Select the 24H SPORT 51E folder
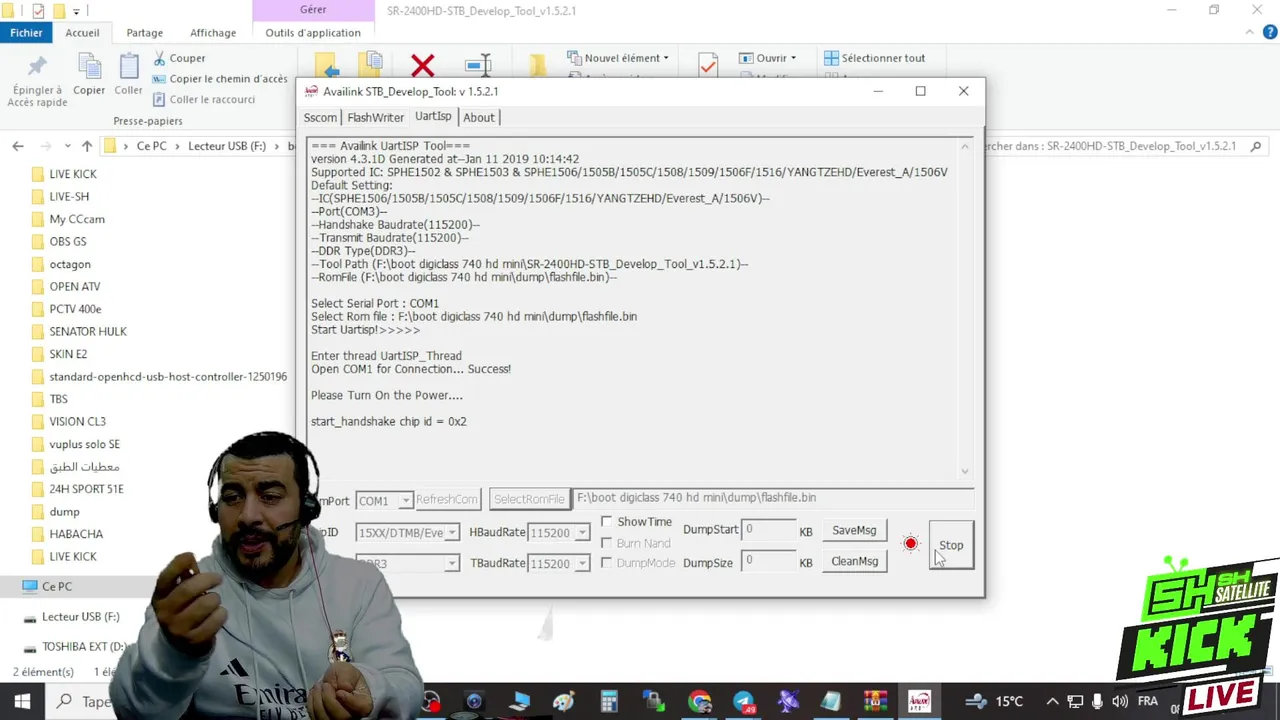The image size is (1280, 720). click(x=86, y=489)
